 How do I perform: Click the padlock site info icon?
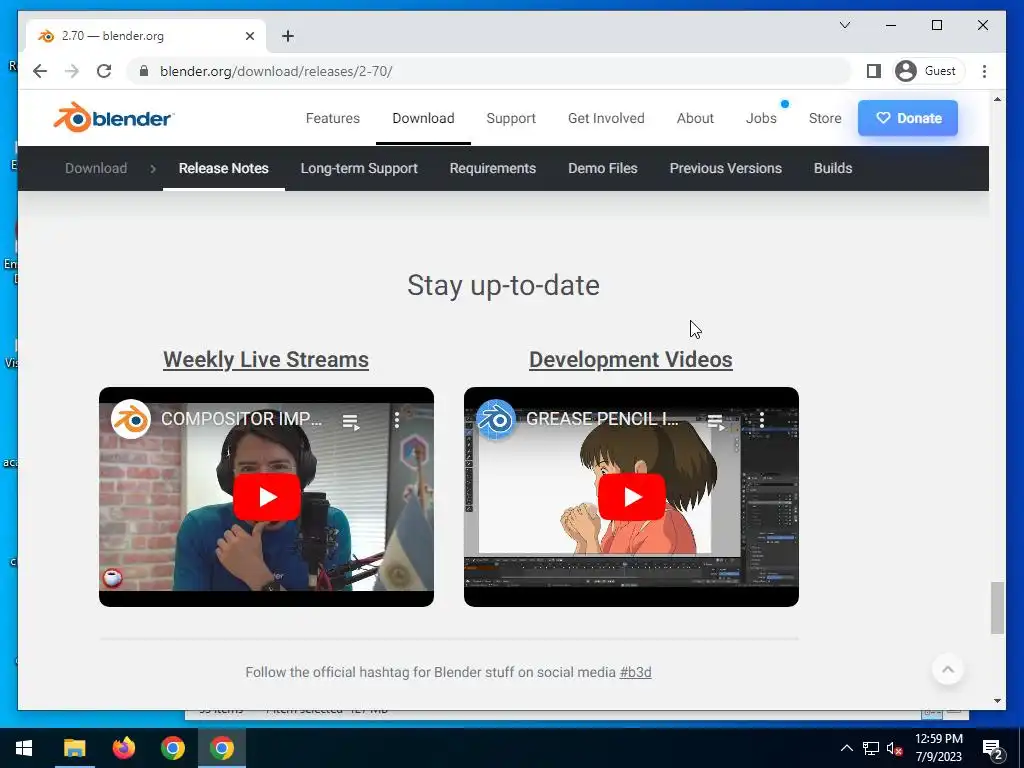[144, 71]
